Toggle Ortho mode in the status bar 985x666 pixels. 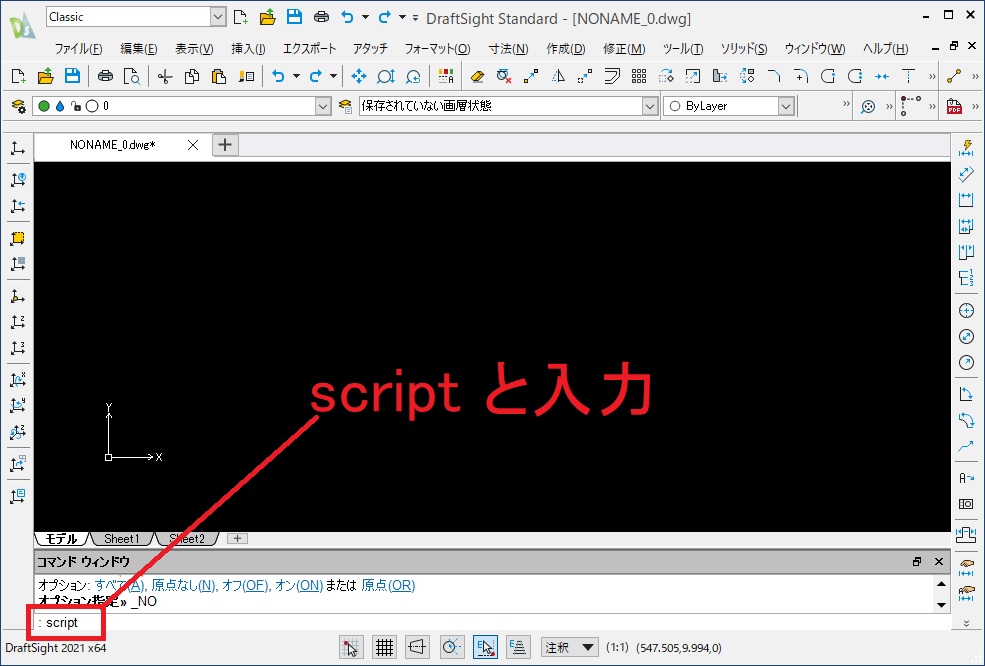(x=418, y=647)
